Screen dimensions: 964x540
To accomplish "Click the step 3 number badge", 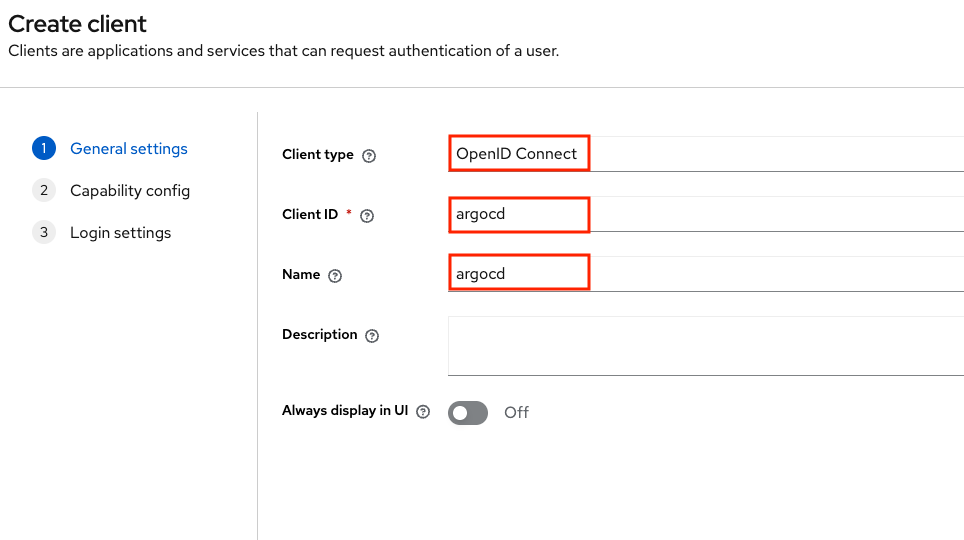I will point(44,232).
